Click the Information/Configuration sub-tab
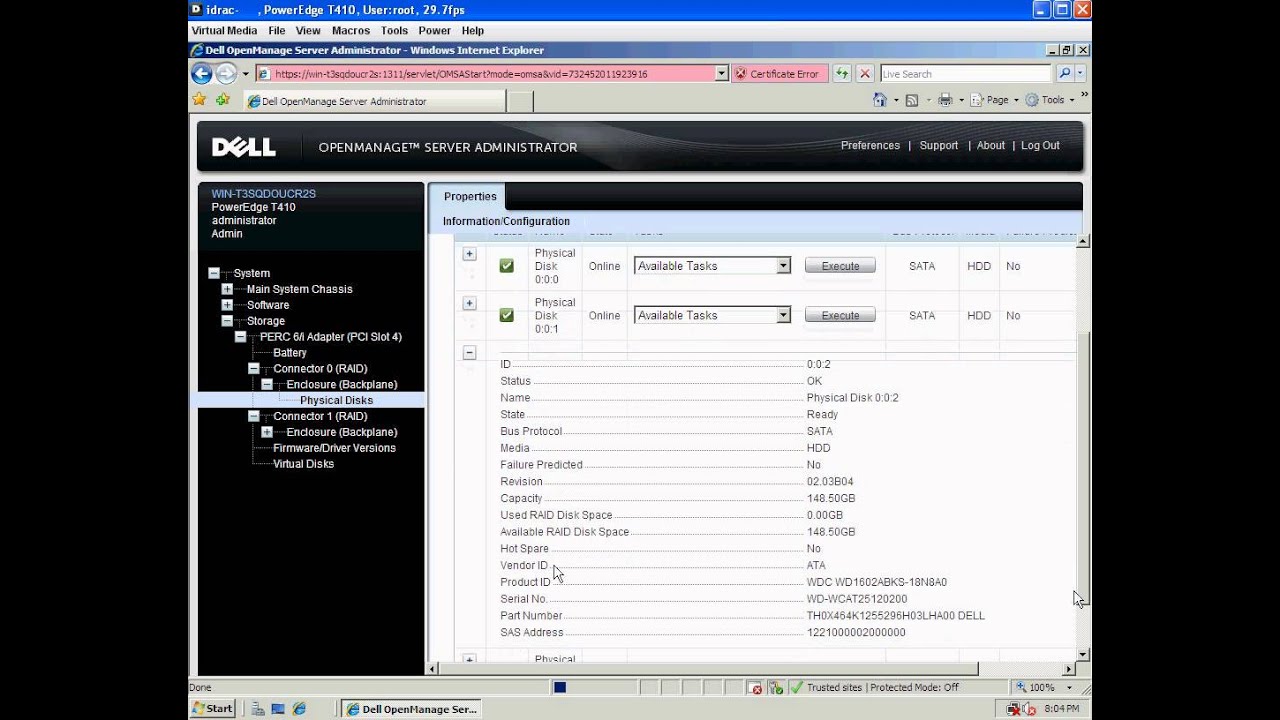 pyautogui.click(x=506, y=221)
